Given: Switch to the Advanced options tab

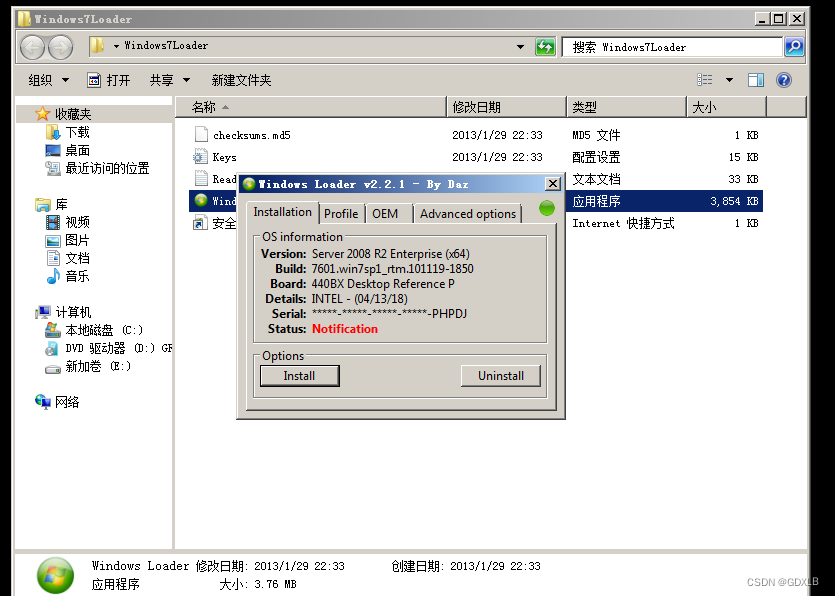Looking at the screenshot, I should pos(468,214).
